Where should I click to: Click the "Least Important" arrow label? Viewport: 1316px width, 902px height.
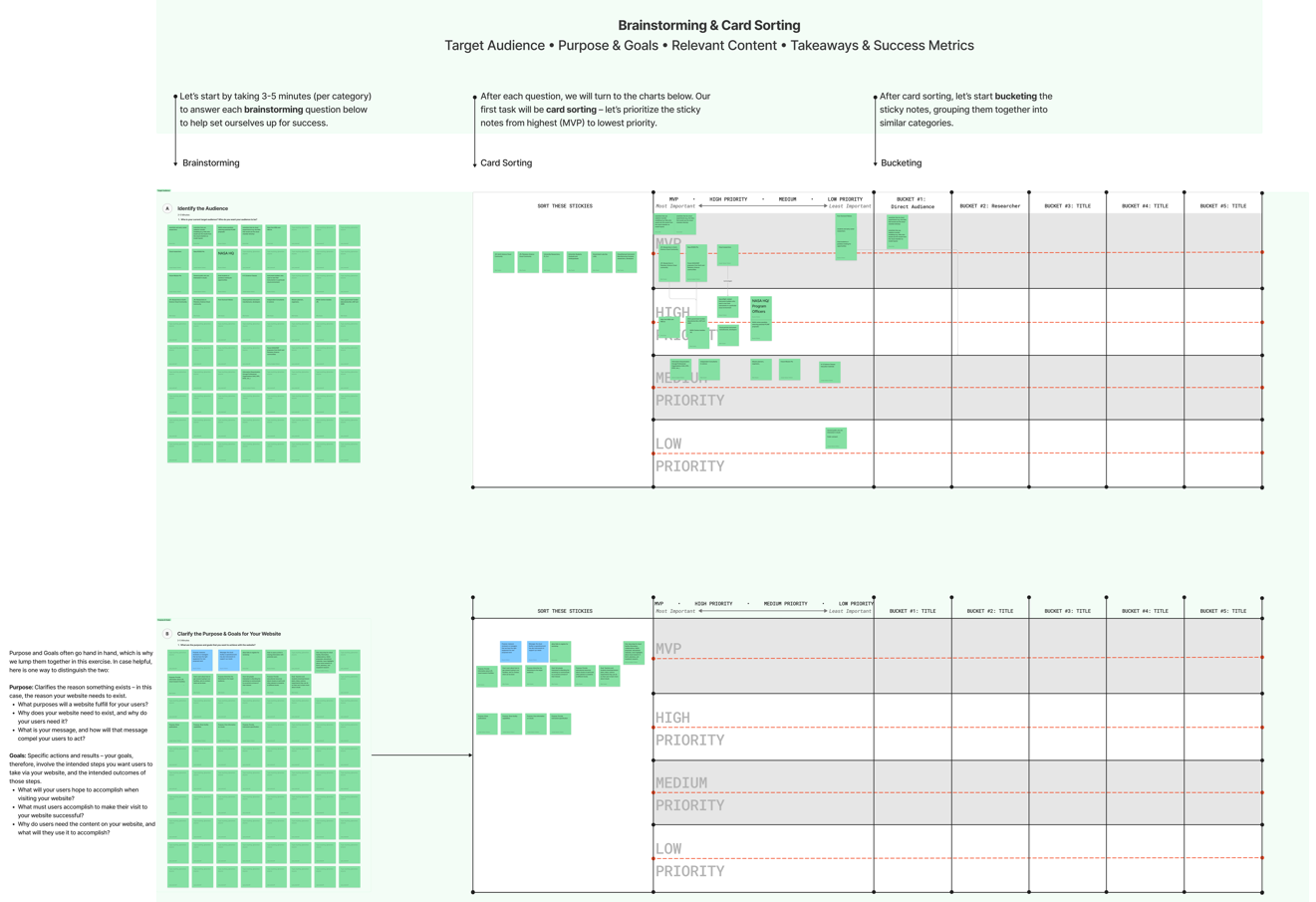coord(850,205)
